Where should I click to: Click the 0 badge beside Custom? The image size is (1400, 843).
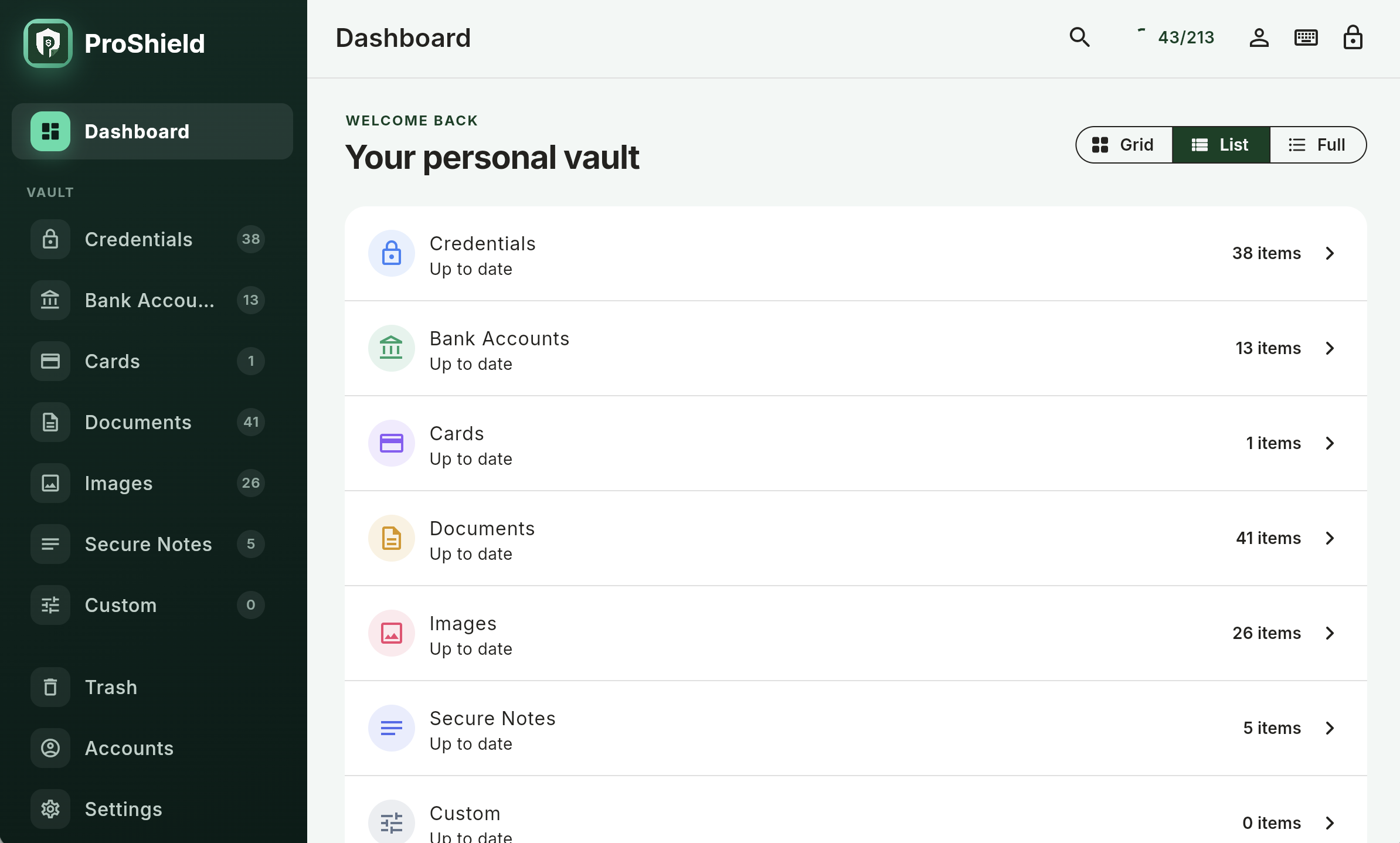click(x=251, y=605)
